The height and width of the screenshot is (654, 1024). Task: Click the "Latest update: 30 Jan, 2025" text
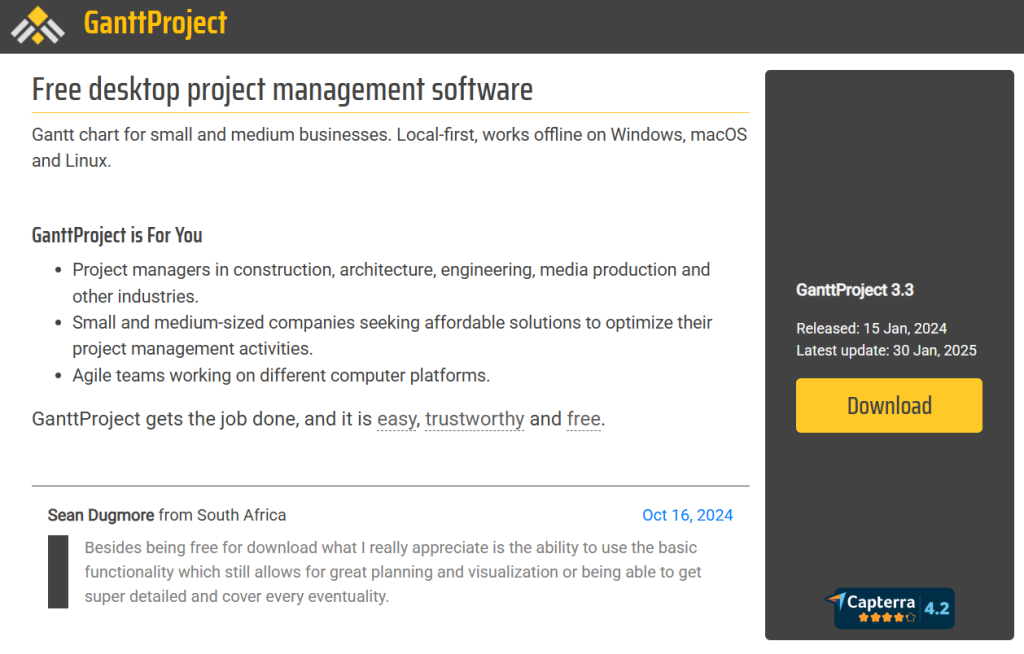coord(886,350)
